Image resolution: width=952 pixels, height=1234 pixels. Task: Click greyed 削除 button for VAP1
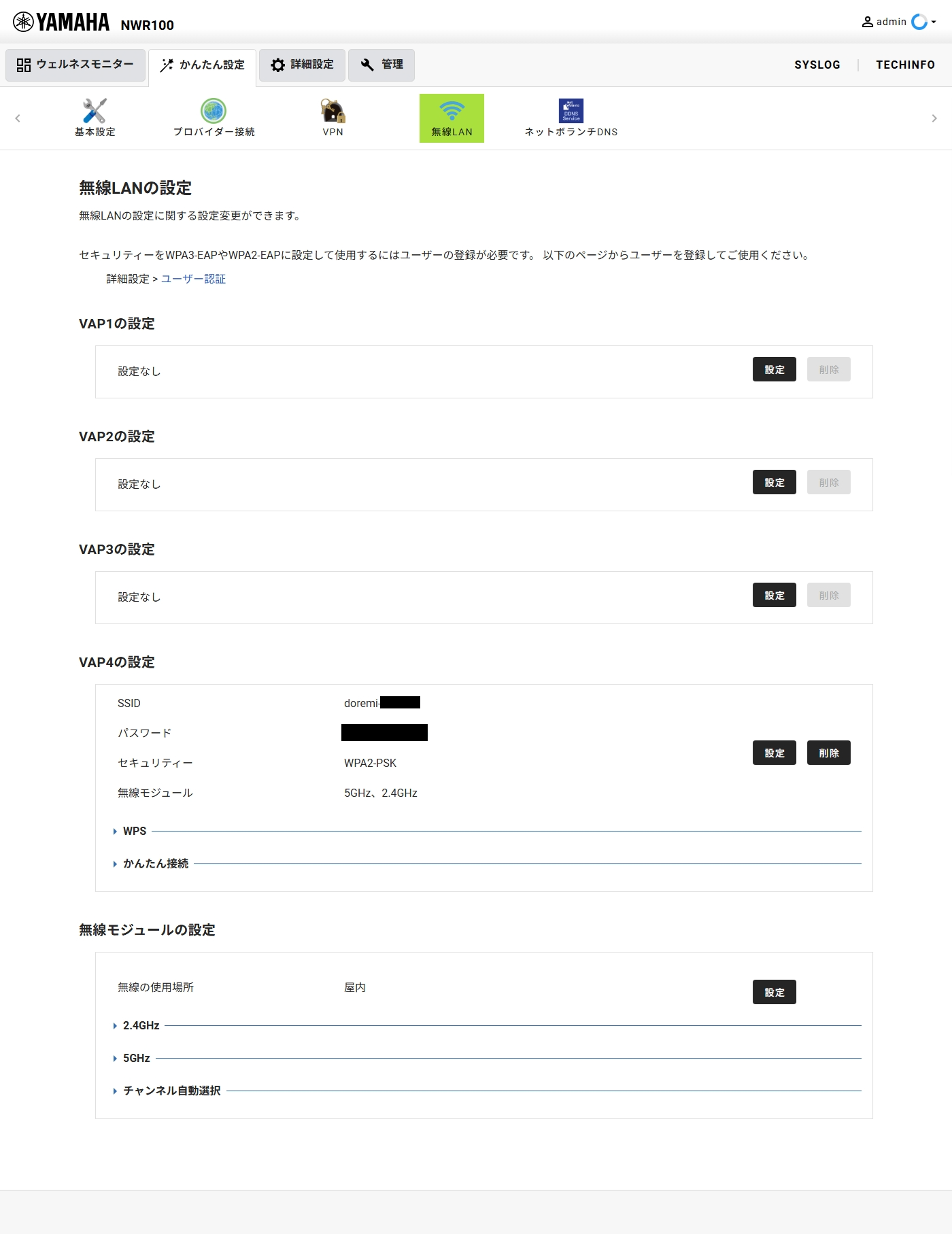point(829,369)
